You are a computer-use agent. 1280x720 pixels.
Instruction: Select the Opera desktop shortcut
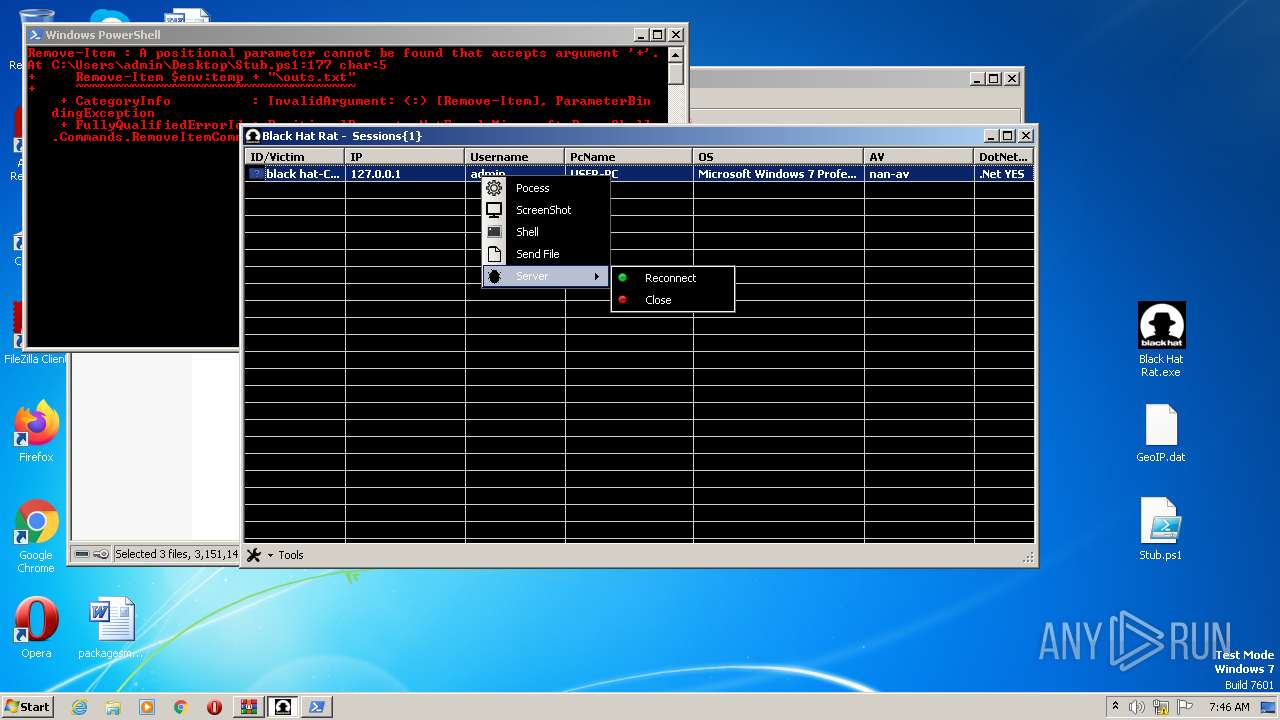[x=36, y=628]
